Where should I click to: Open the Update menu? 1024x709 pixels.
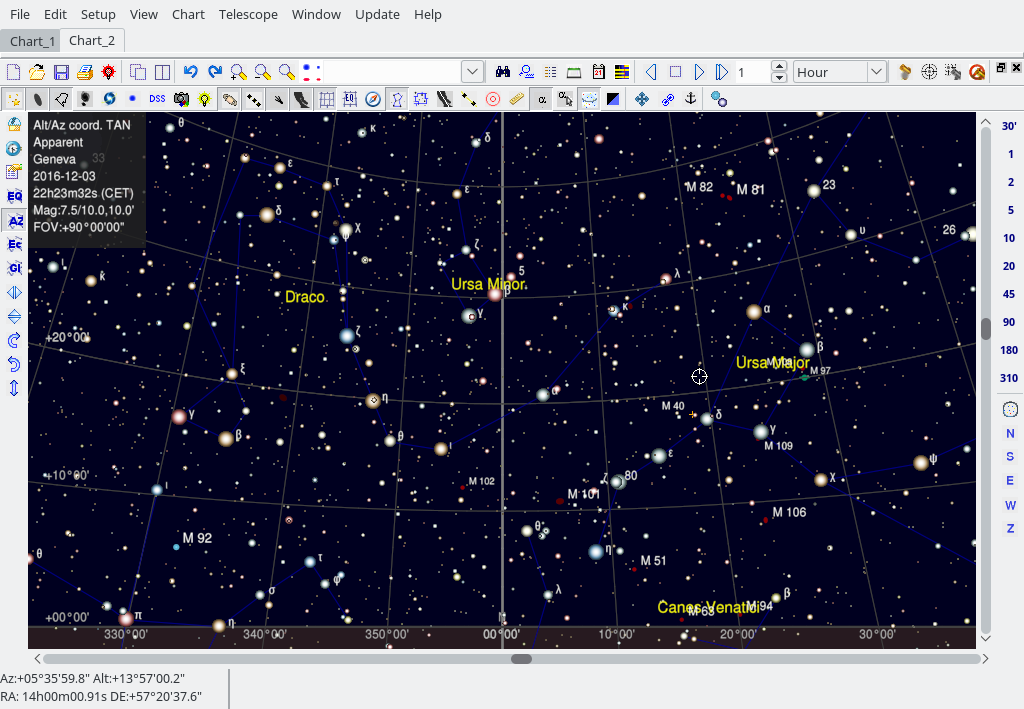(377, 14)
